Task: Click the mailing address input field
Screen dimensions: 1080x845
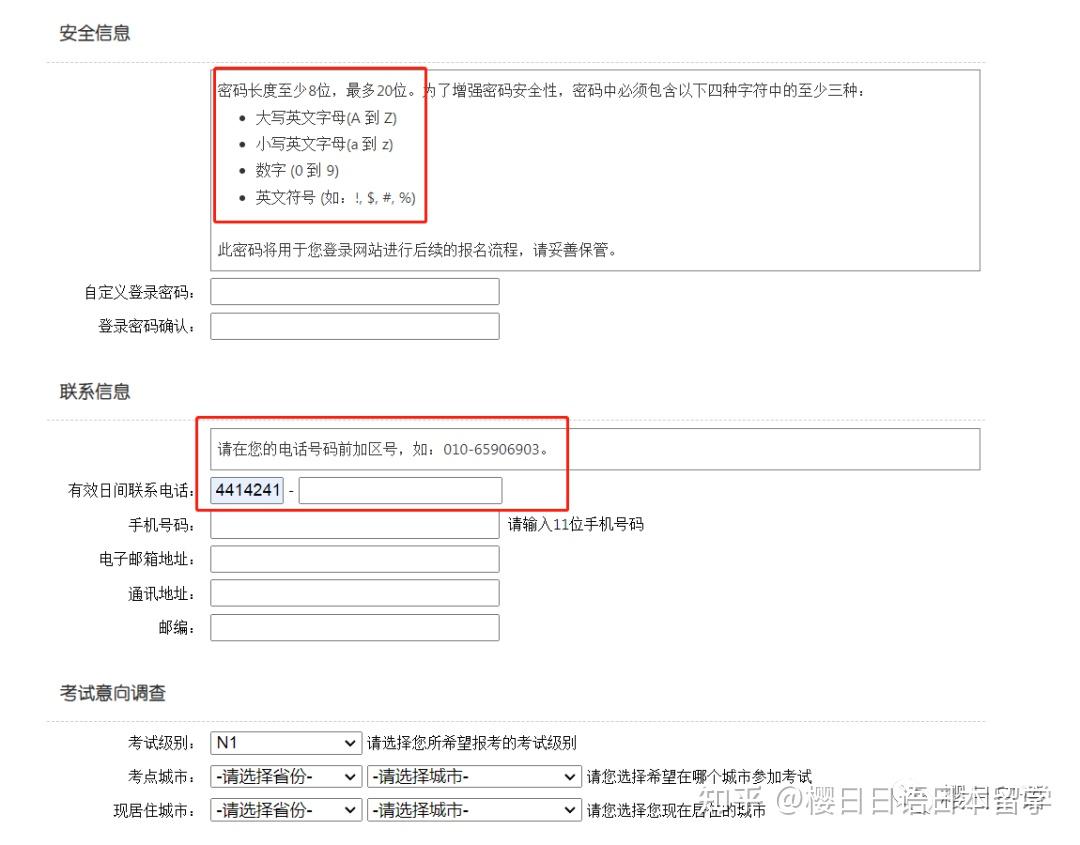Action: pyautogui.click(x=354, y=592)
